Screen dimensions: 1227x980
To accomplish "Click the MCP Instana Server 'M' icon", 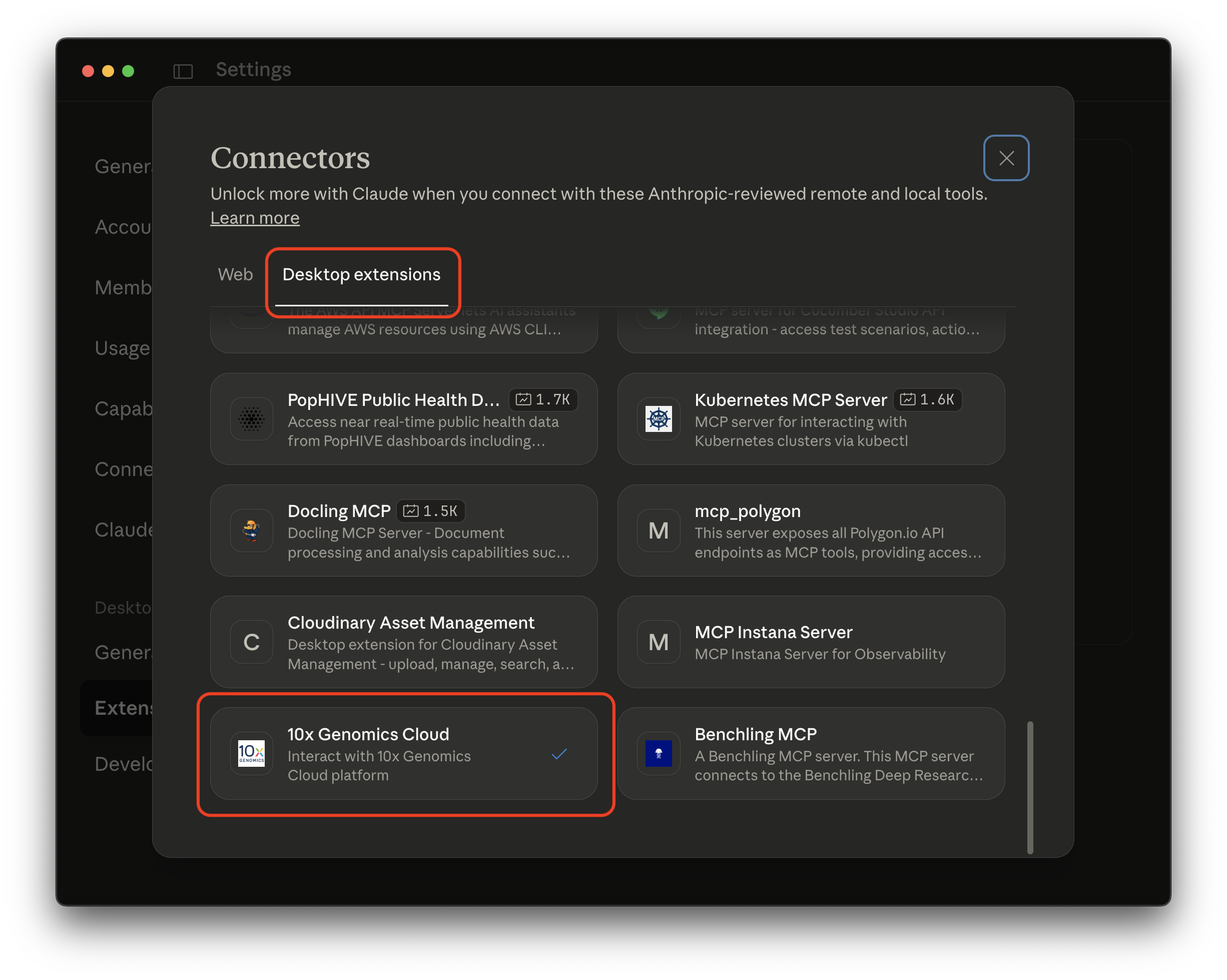I will 659,642.
